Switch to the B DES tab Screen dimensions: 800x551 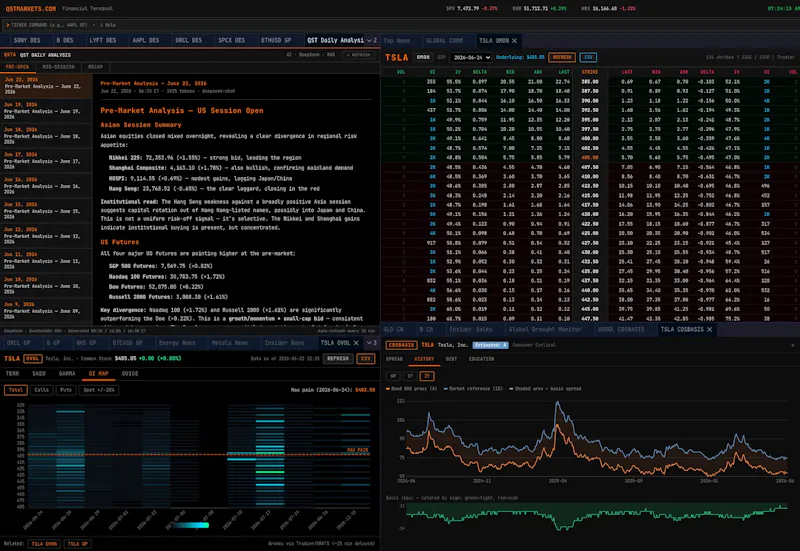click(65, 40)
